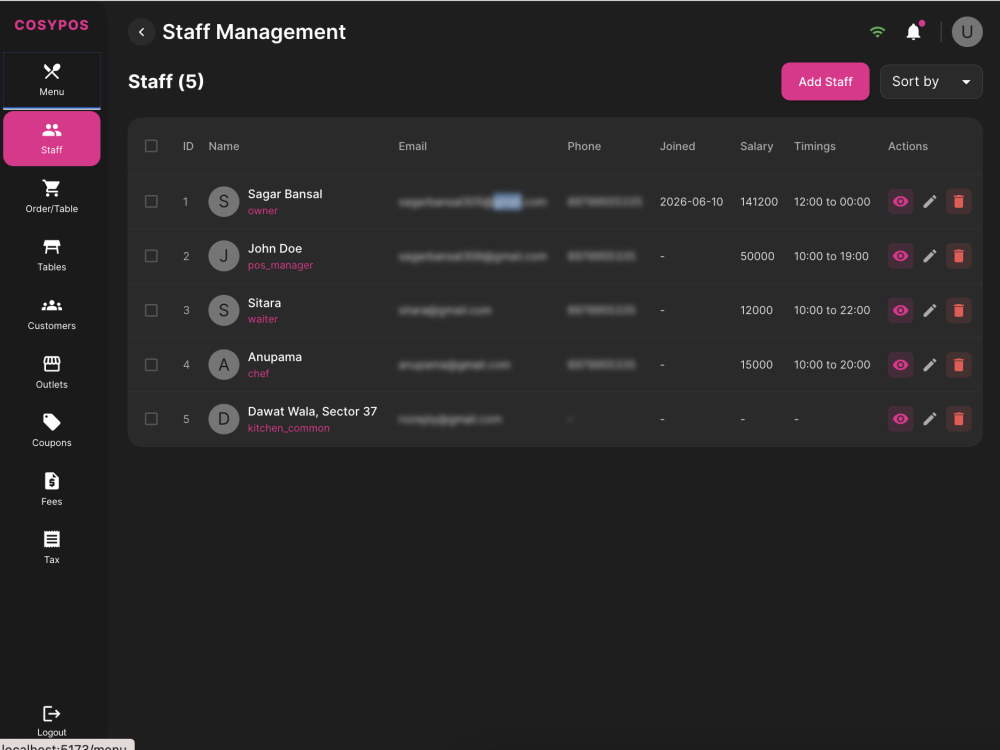Toggle the select-all checkbox in header
This screenshot has height=750, width=1000.
tap(151, 146)
